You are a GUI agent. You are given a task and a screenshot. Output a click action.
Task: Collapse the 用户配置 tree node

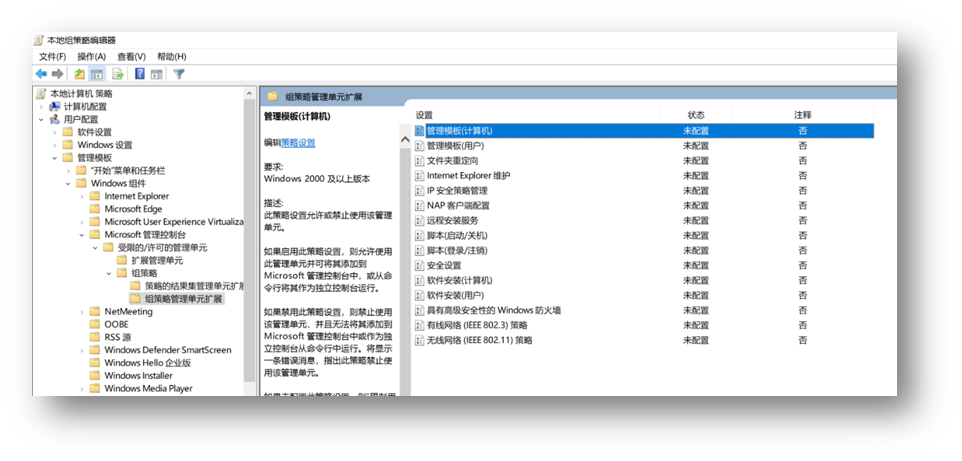click(41, 120)
